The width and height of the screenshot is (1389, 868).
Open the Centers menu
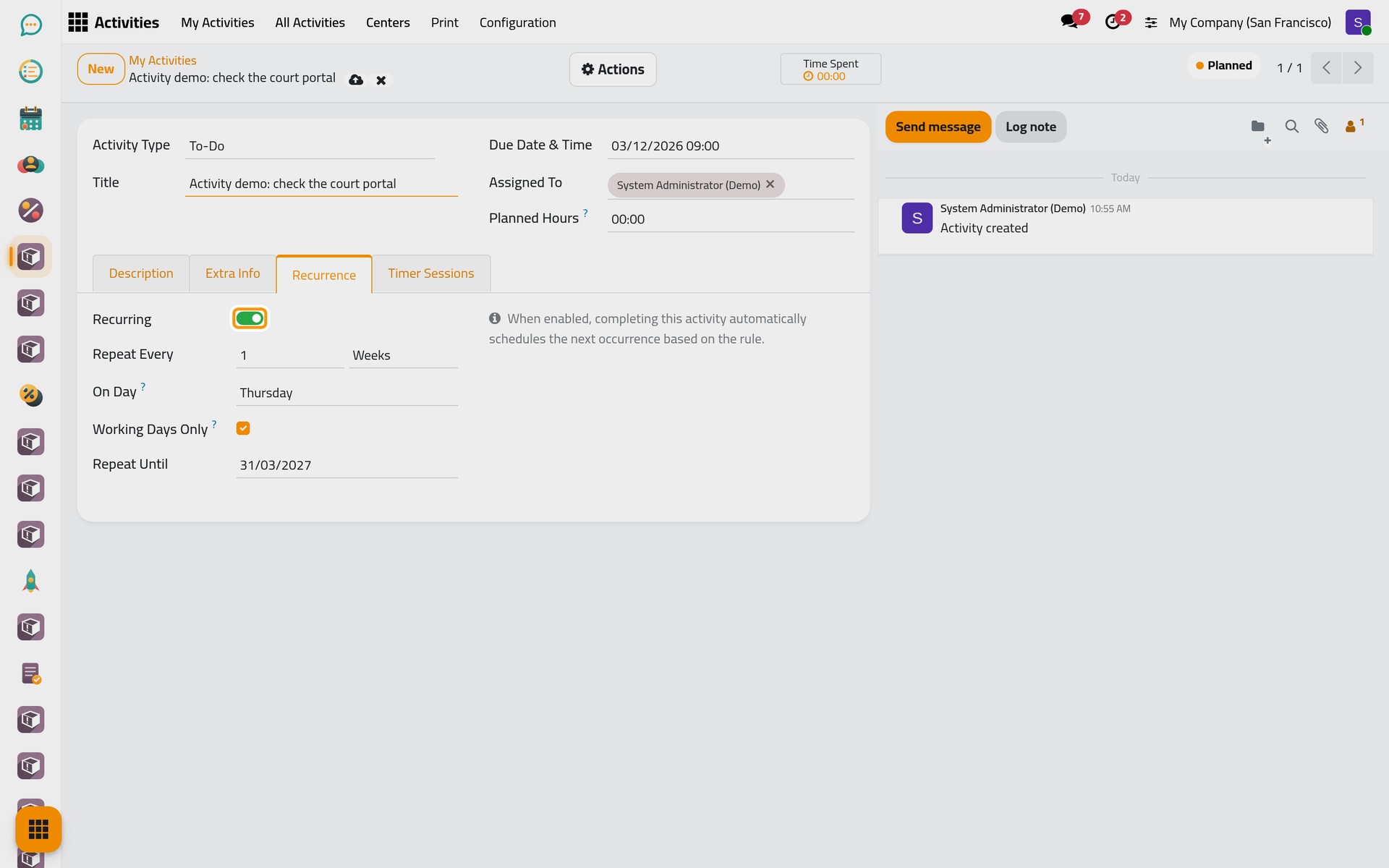(x=388, y=22)
